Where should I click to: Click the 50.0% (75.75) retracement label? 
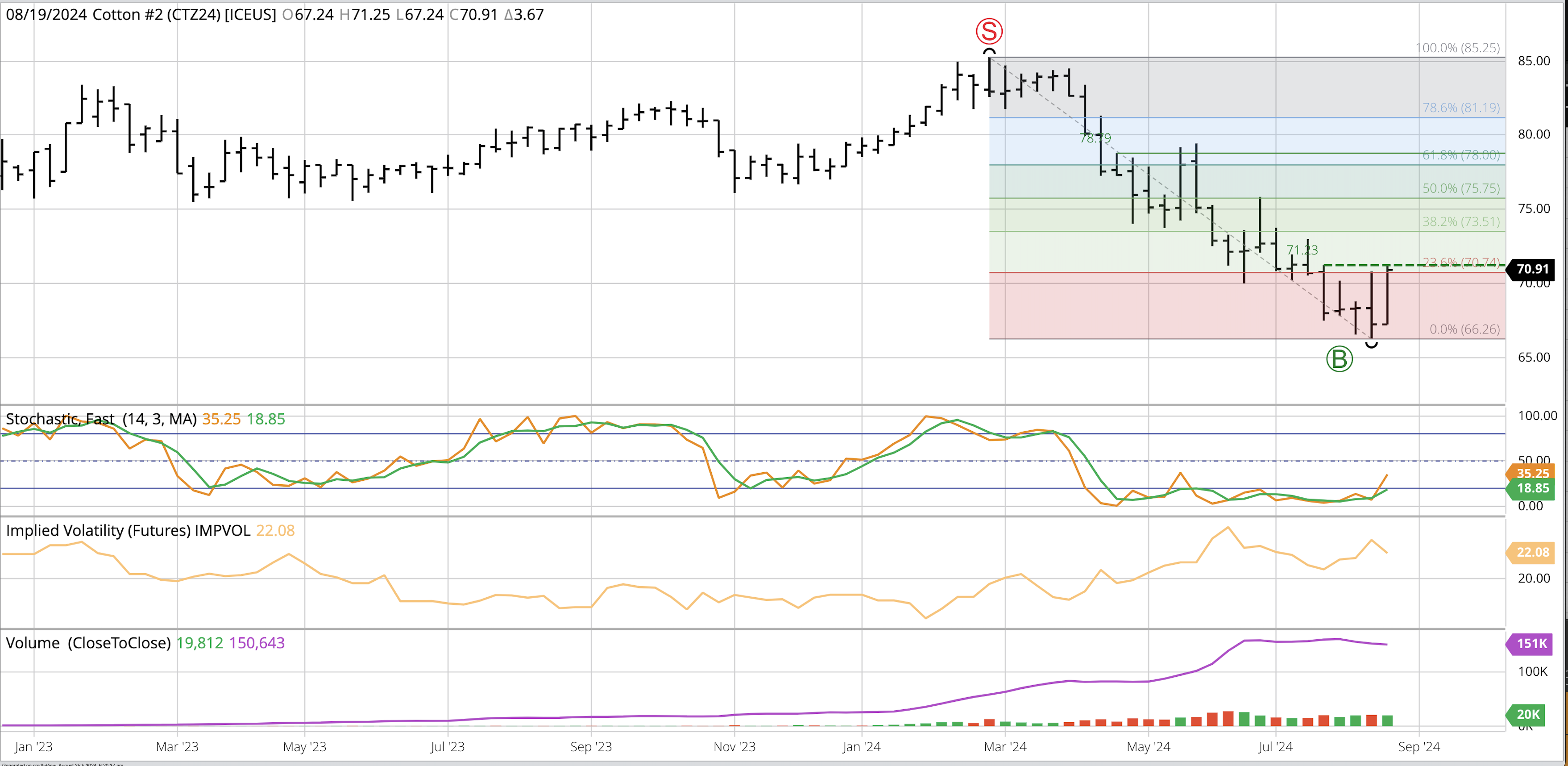click(1461, 188)
